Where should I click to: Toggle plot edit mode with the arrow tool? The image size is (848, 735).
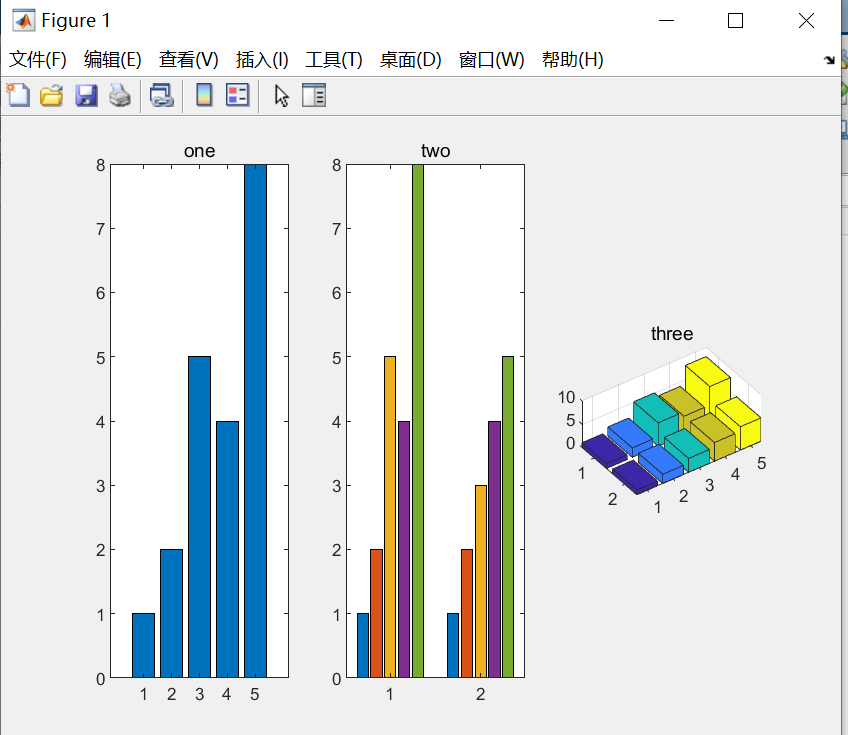[281, 95]
